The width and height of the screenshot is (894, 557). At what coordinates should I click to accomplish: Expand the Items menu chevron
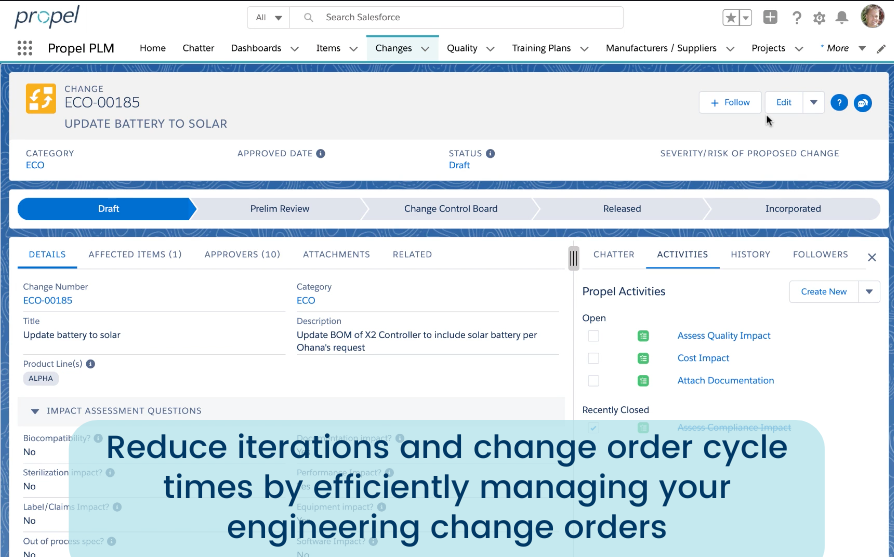[x=353, y=49]
